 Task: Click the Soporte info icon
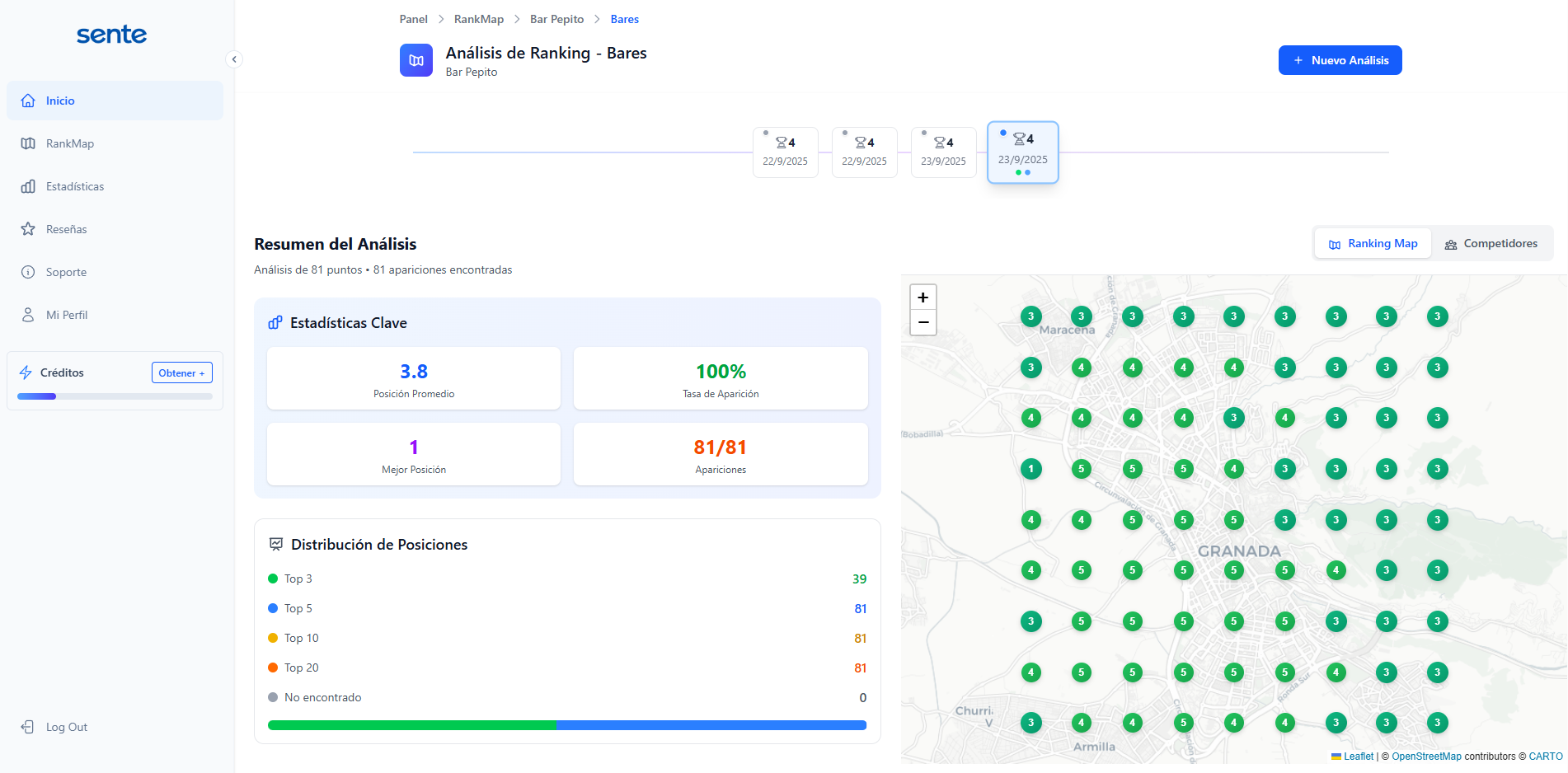tap(28, 272)
